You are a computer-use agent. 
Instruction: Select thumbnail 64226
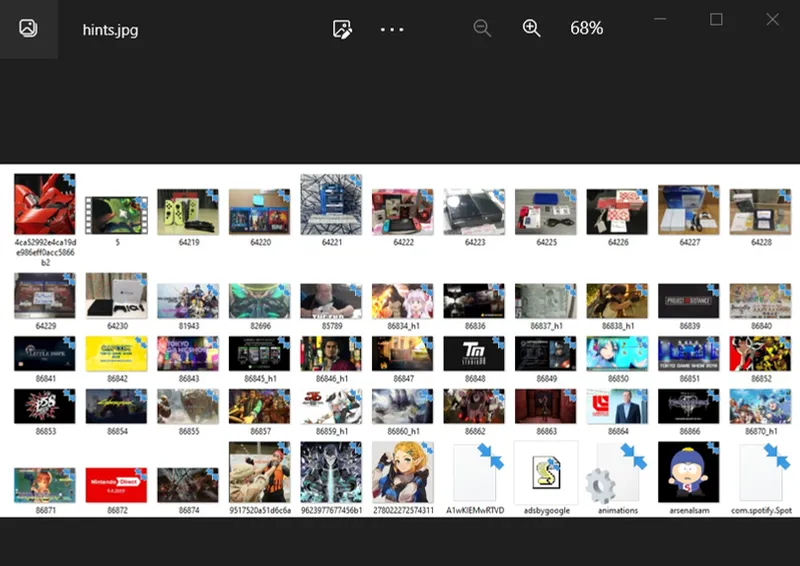(x=617, y=212)
